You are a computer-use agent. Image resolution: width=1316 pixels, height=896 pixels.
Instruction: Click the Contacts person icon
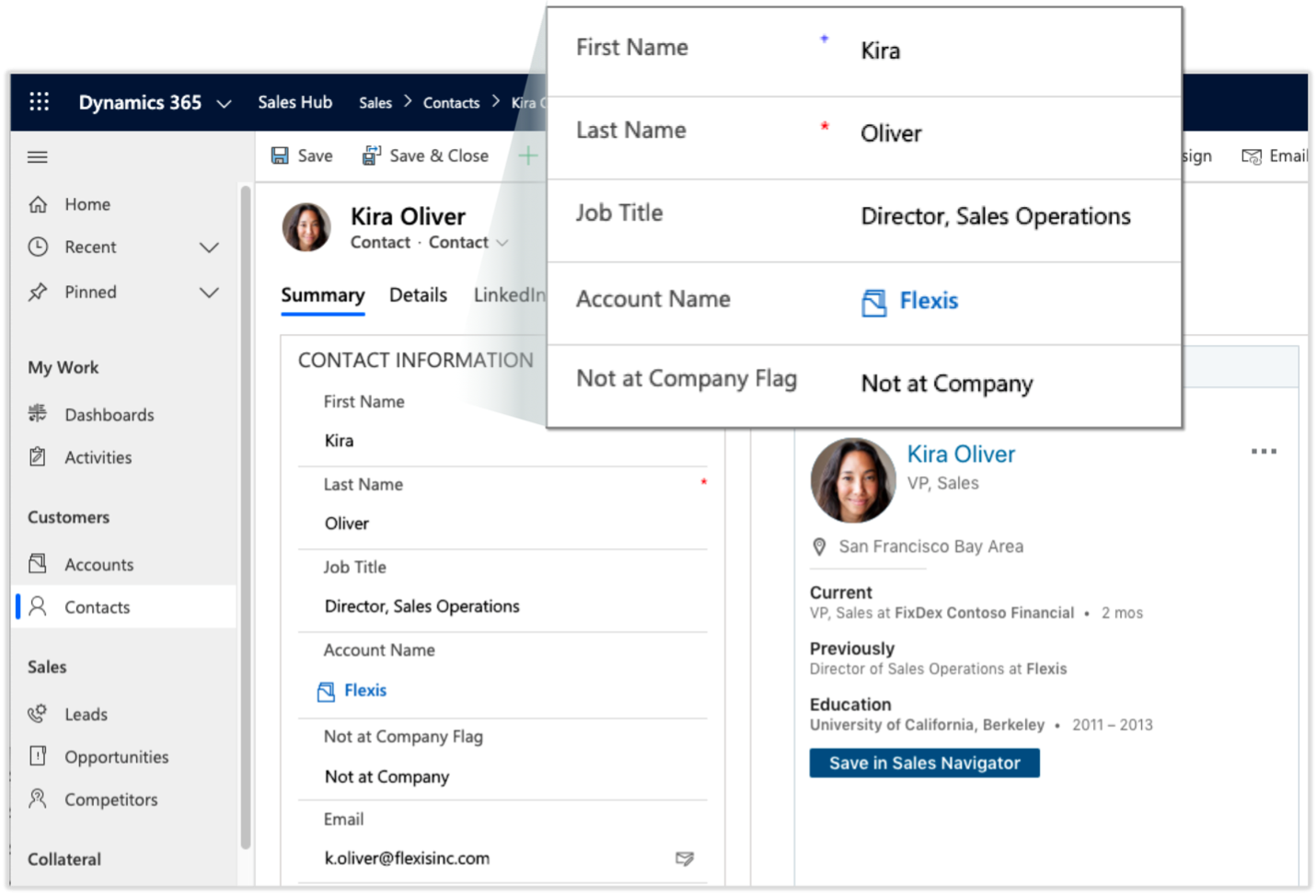tap(38, 606)
